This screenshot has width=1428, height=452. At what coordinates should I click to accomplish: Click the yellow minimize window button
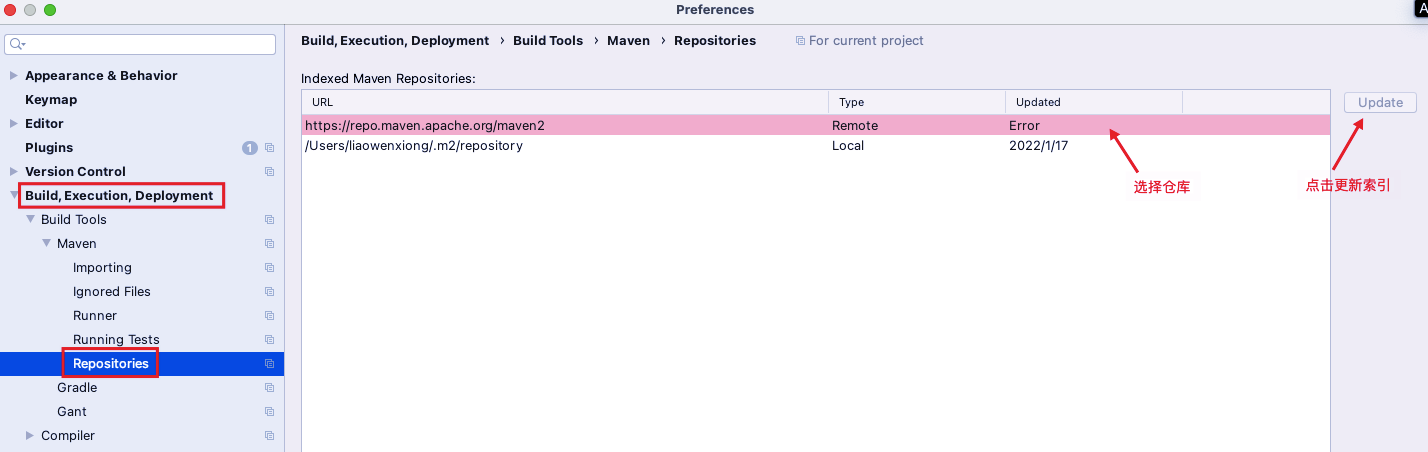[x=30, y=10]
